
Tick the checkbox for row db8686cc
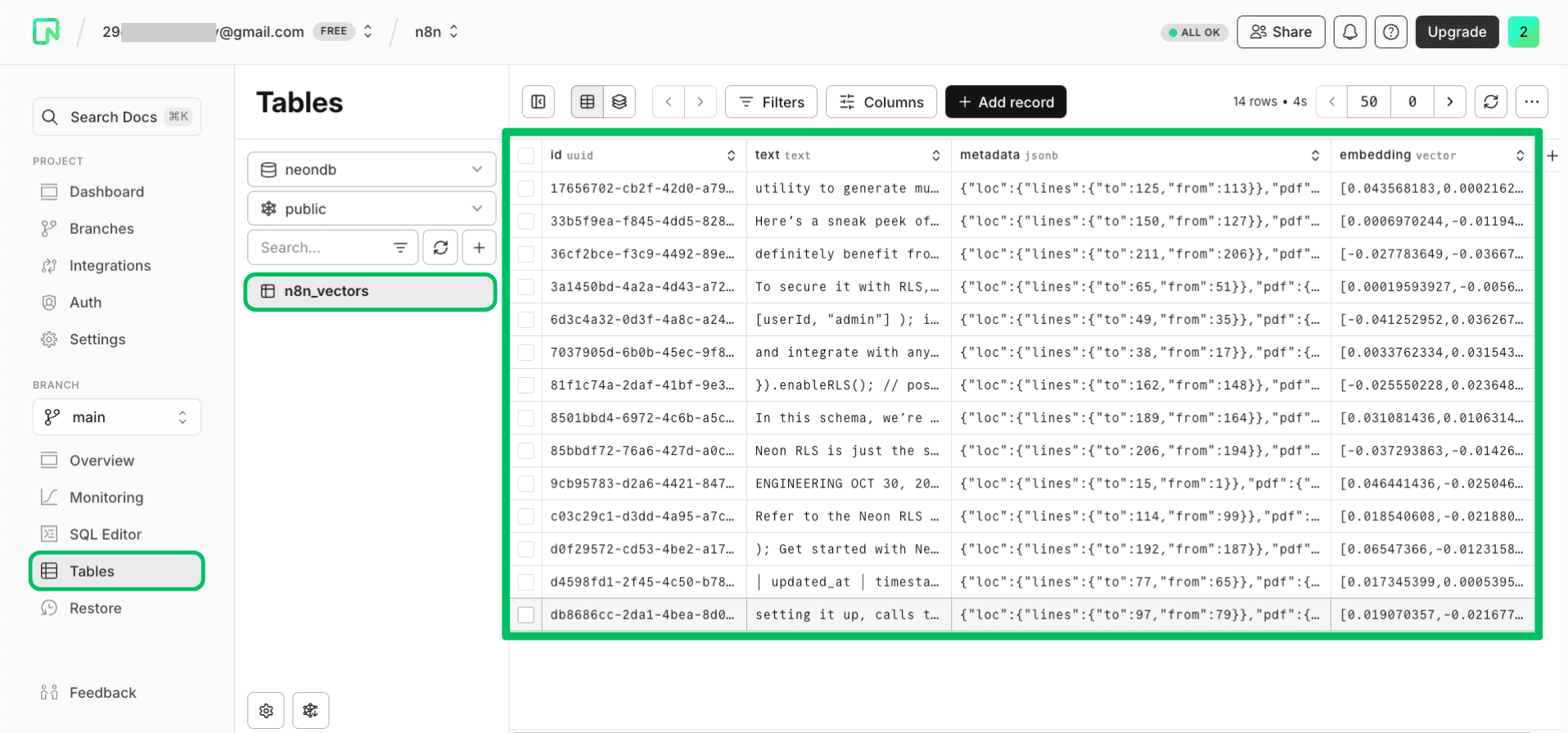coord(526,614)
